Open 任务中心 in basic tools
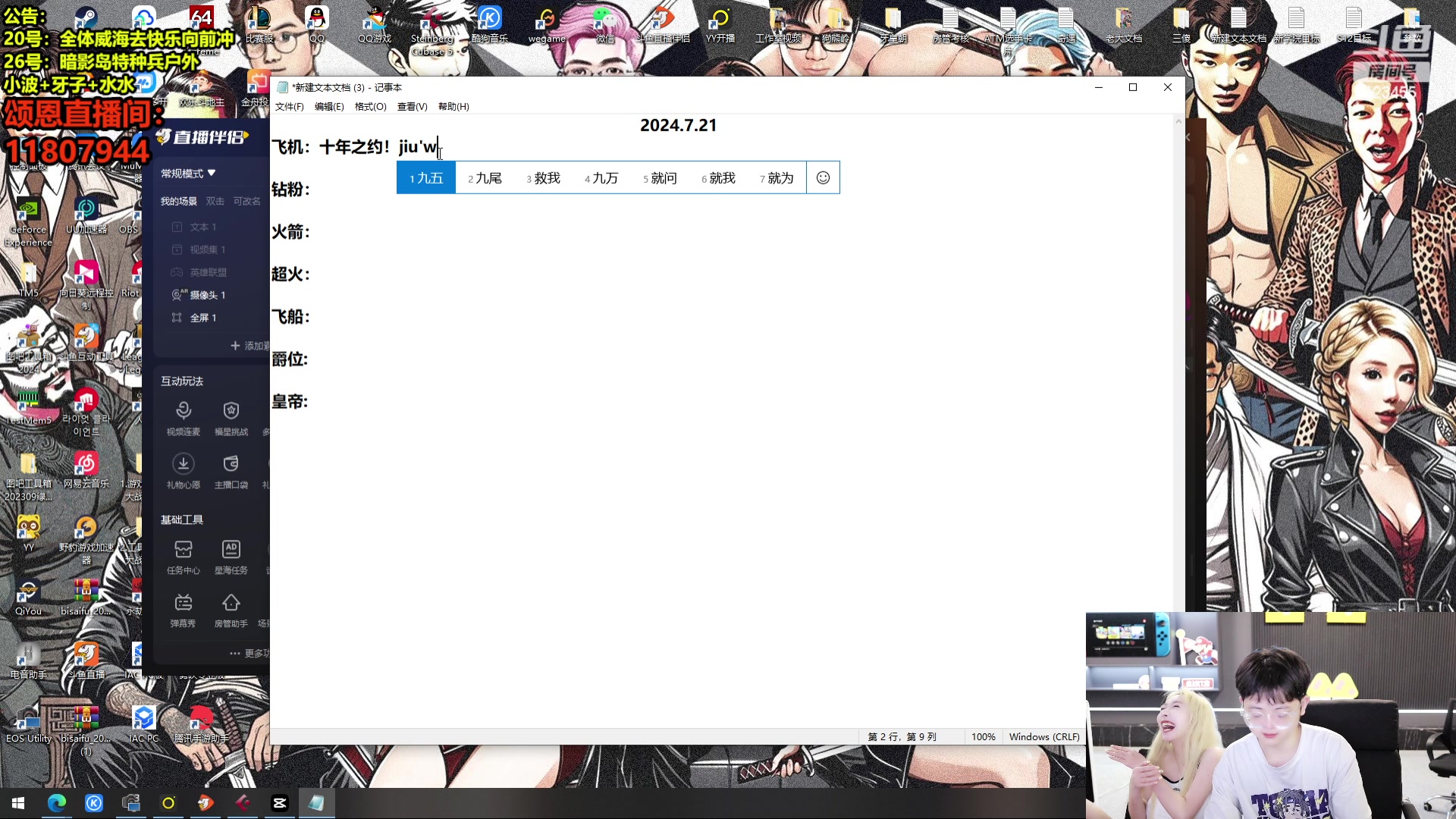This screenshot has height=819, width=1456. (184, 551)
